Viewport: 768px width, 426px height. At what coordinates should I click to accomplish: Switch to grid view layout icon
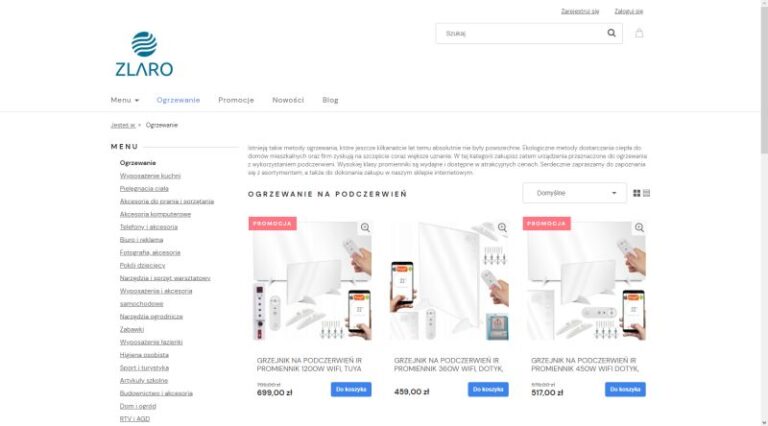(637, 193)
